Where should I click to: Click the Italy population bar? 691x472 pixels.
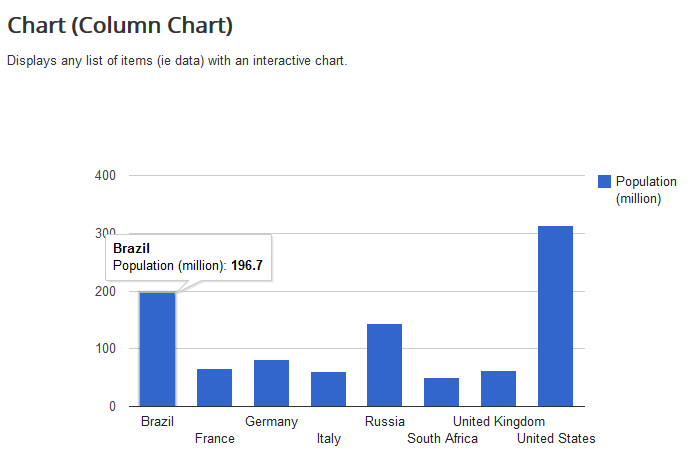(x=328, y=389)
